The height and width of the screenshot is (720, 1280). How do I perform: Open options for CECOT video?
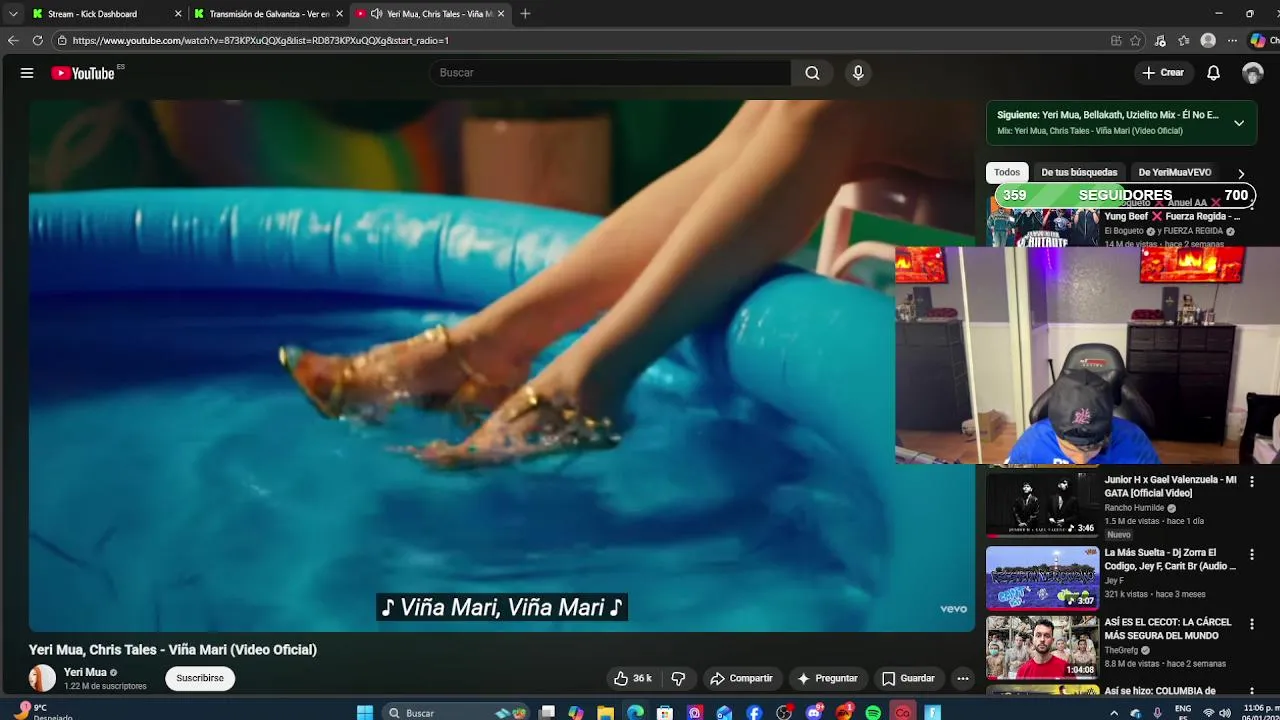1251,625
